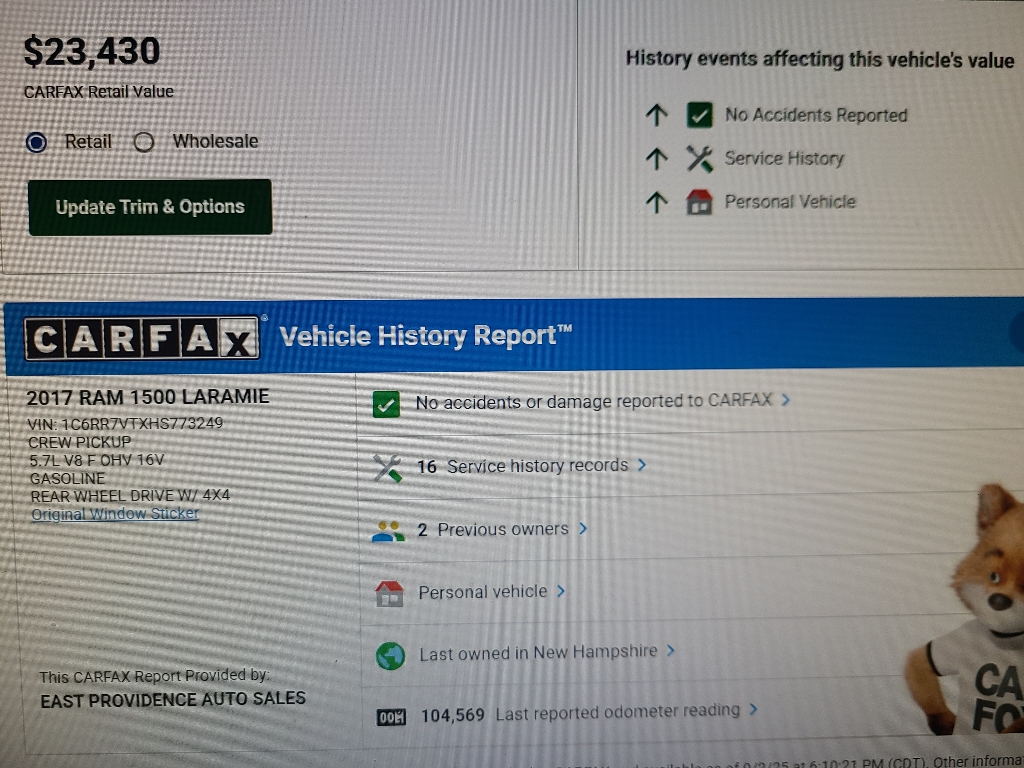Click the EAST PROVIDENCE AUTO SALES text
Image resolution: width=1024 pixels, height=768 pixels.
pyautogui.click(x=172, y=699)
